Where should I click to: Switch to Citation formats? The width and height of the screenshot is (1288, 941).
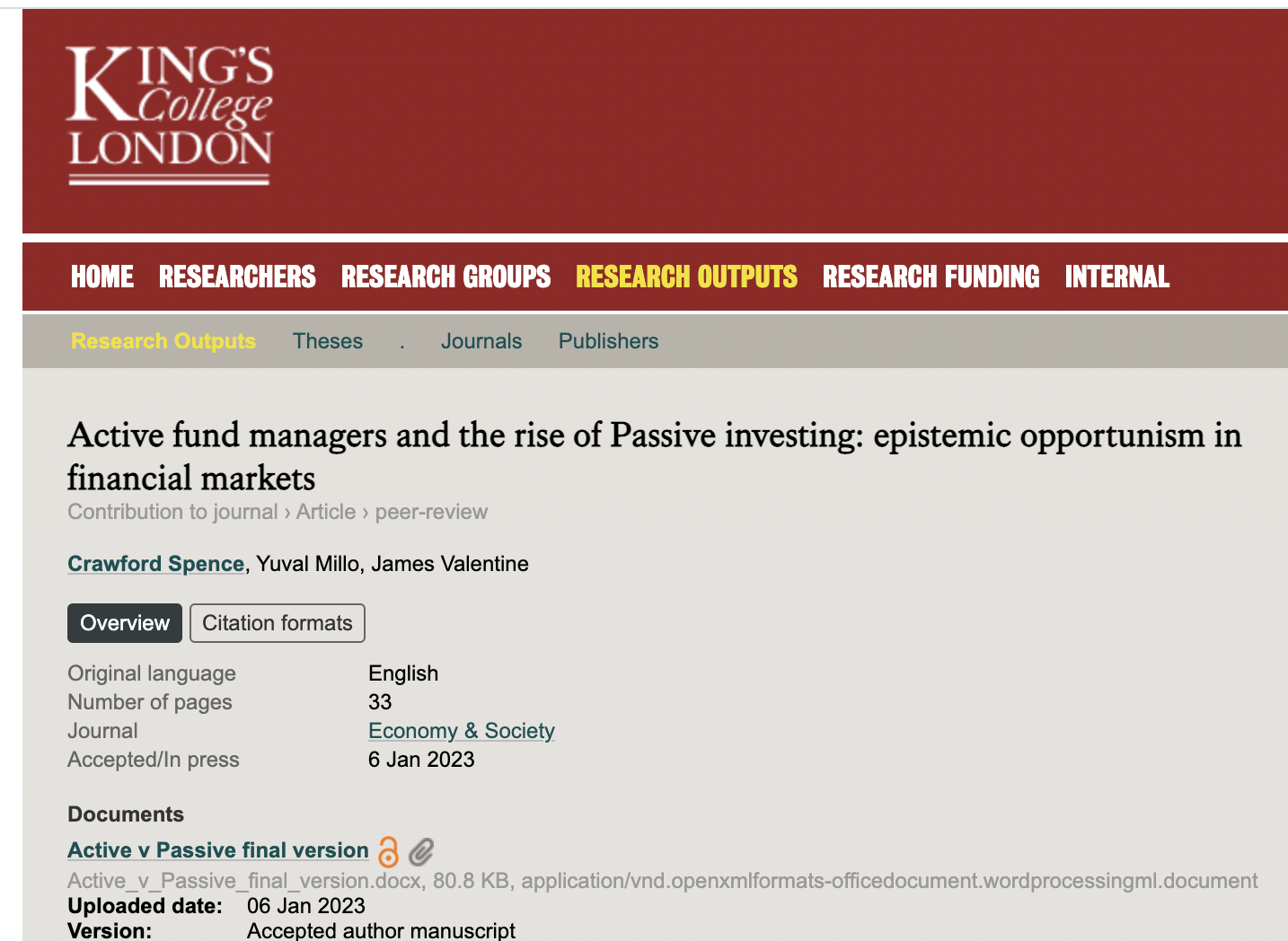click(x=278, y=623)
